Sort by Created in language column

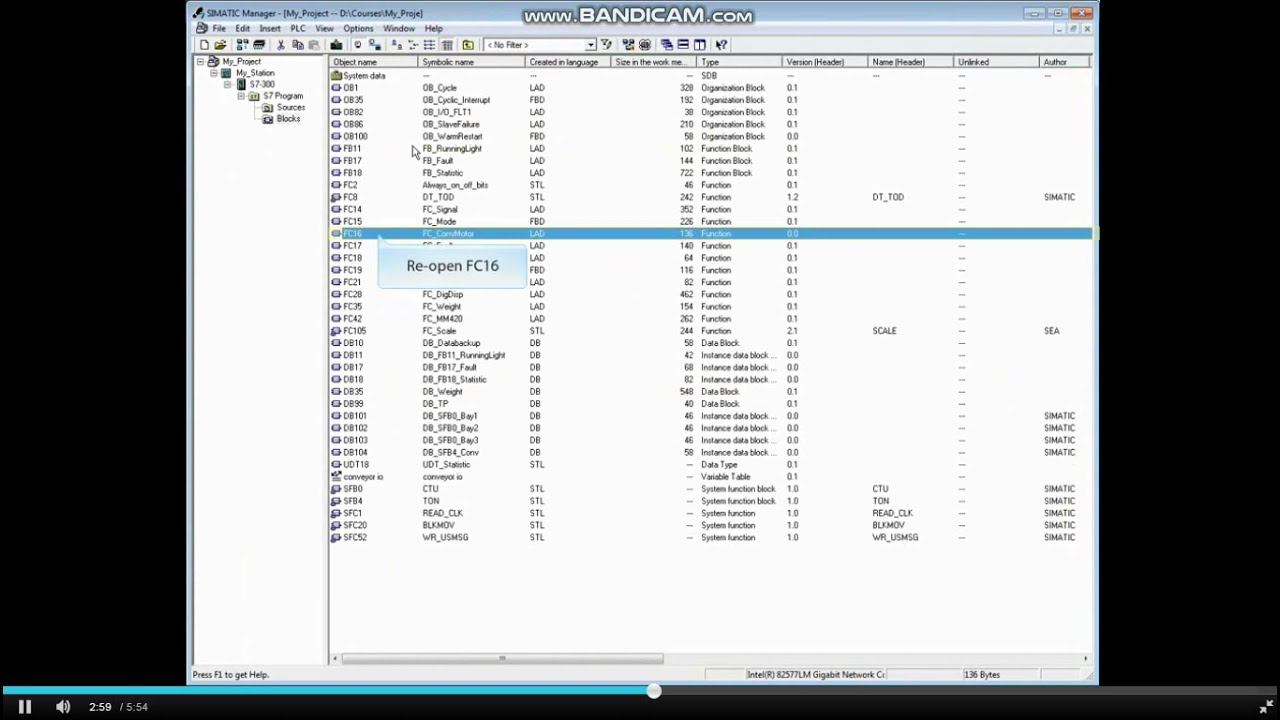coord(568,62)
